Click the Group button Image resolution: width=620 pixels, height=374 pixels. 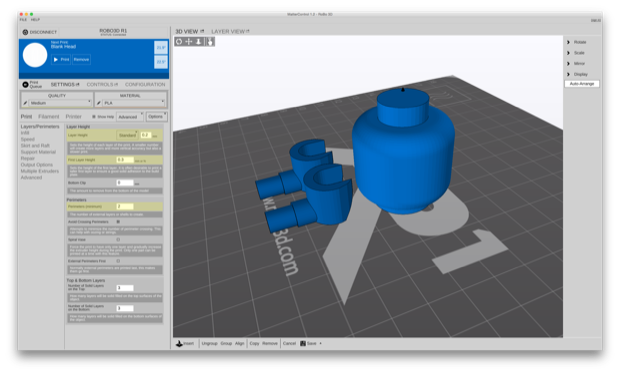coord(226,343)
